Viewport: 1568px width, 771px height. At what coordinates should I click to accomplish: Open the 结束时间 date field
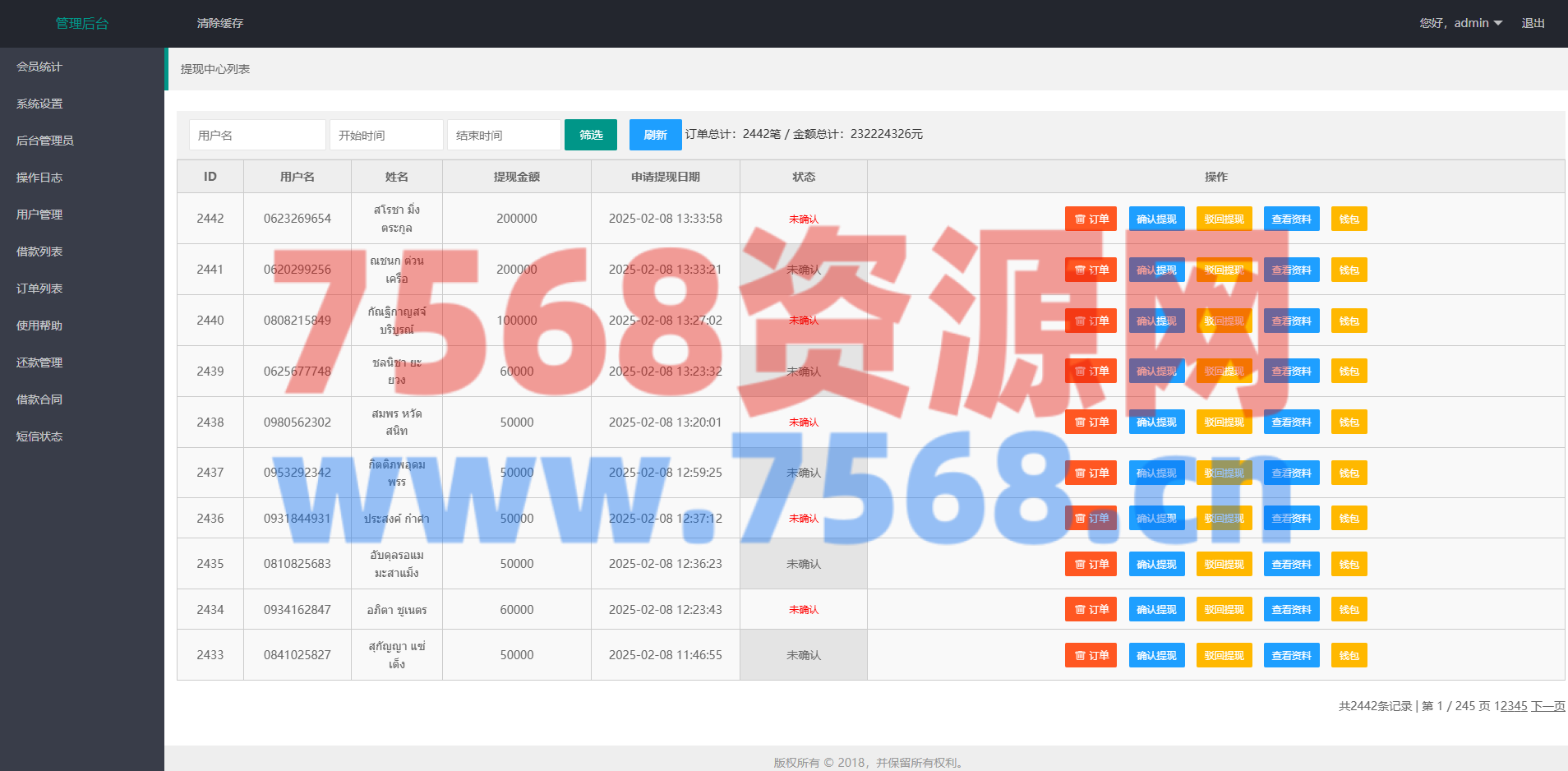[504, 135]
